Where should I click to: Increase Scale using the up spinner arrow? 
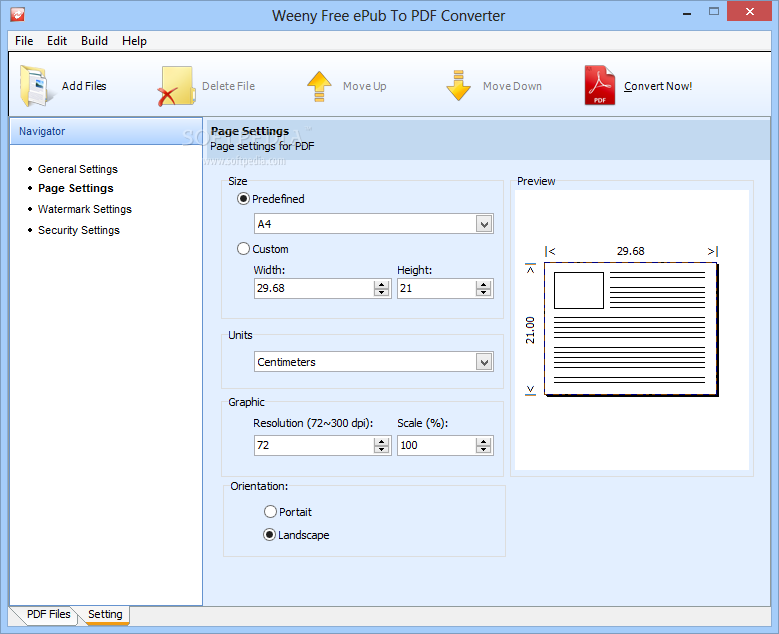pyautogui.click(x=483, y=442)
